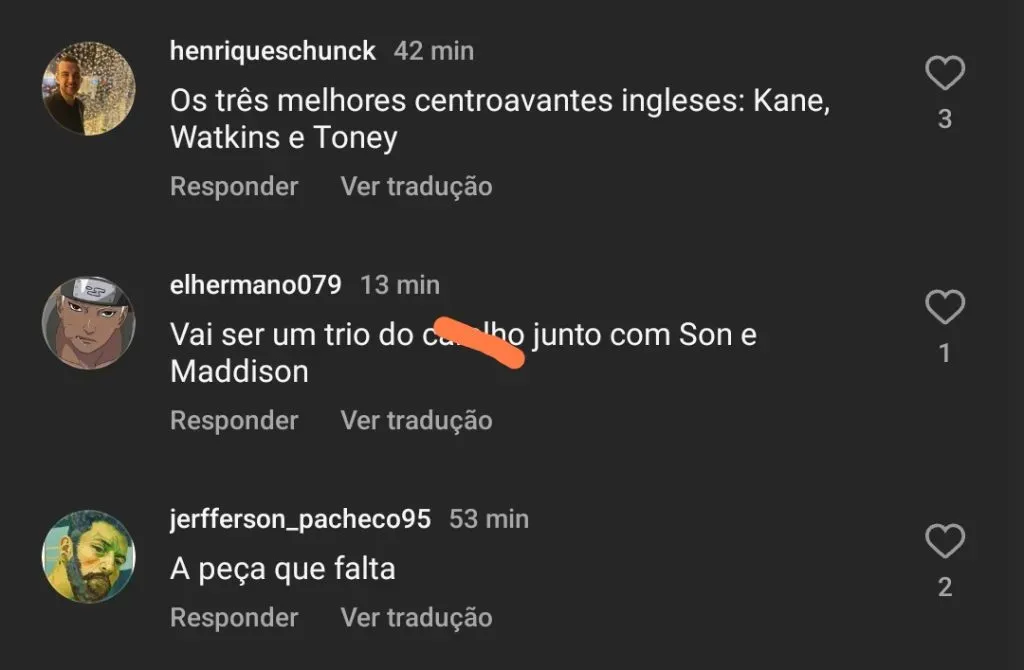Screen dimensions: 1024x670
Task: Click Responder under henriqueschunck's comment
Action: coord(234,187)
